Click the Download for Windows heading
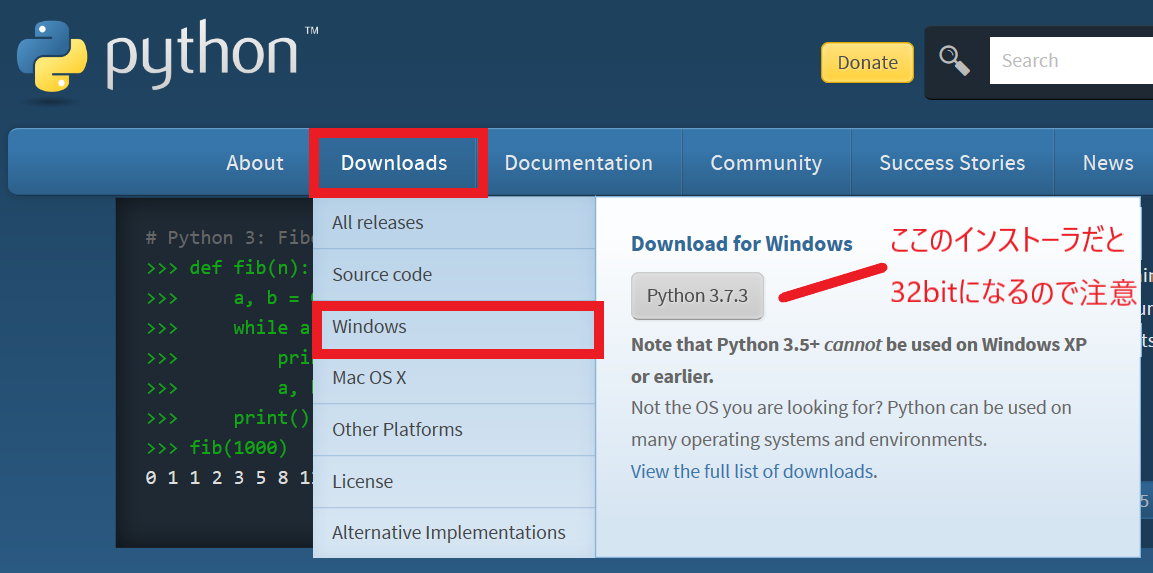 pos(741,244)
